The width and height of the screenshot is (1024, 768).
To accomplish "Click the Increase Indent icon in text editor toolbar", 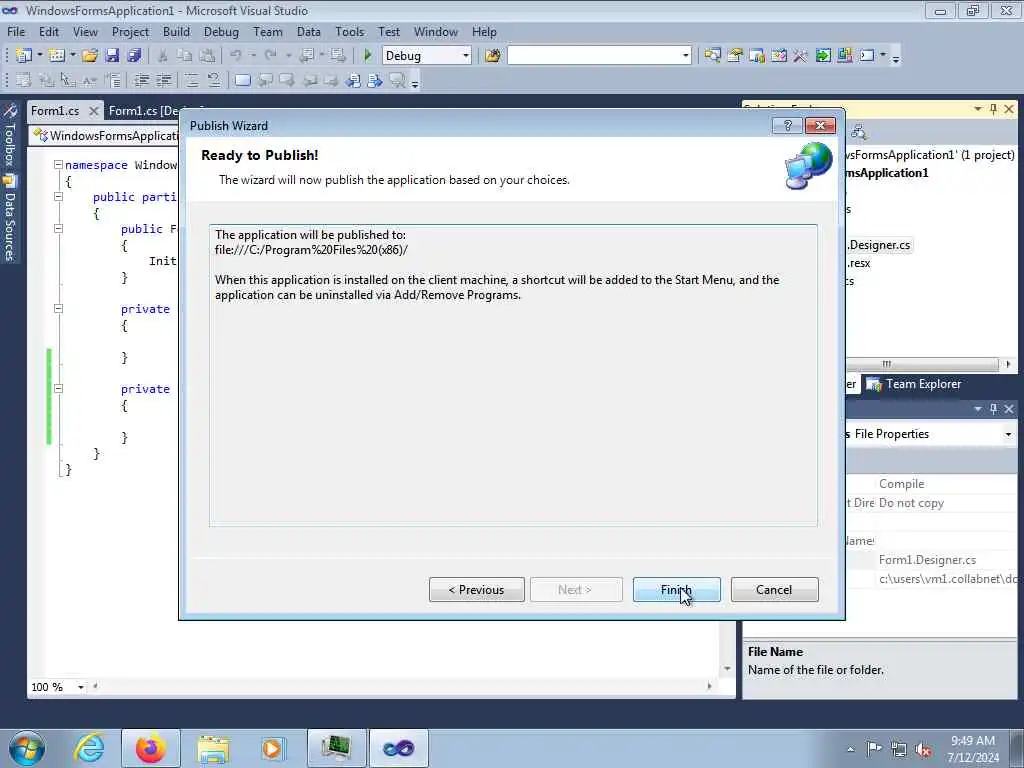I will (163, 80).
